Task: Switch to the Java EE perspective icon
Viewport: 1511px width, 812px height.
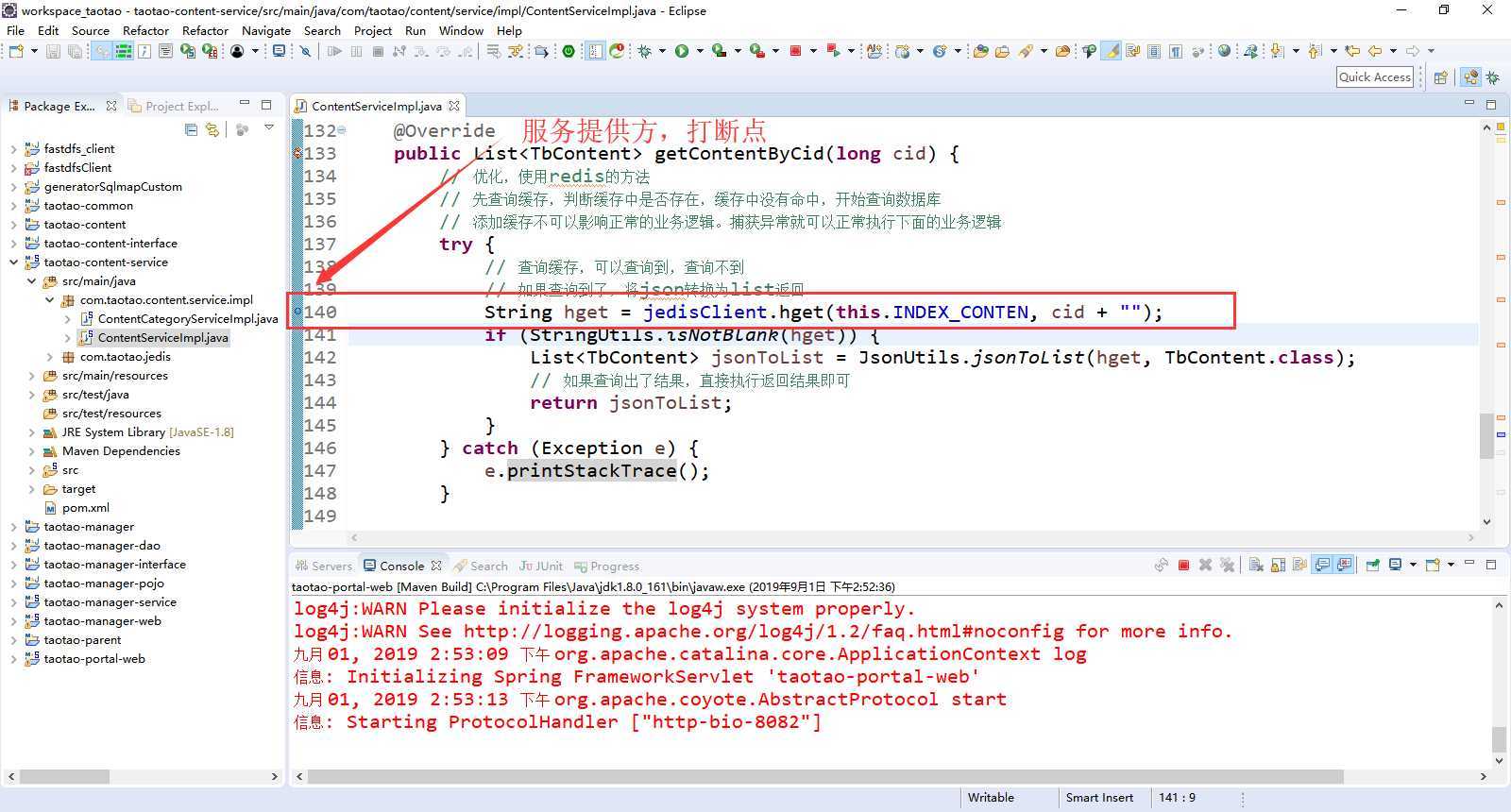Action: click(1470, 77)
